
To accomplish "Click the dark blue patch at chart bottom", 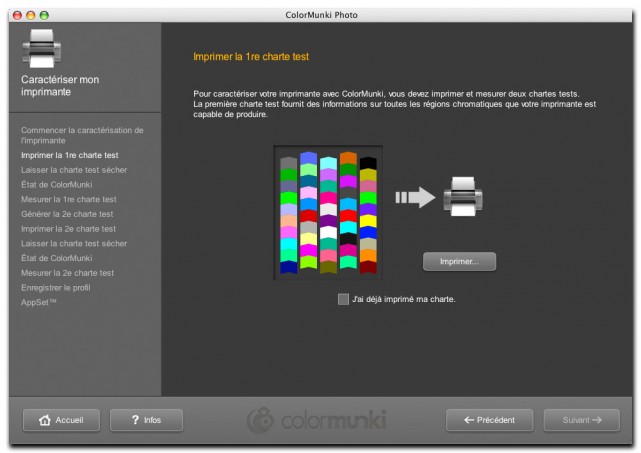I will click(288, 267).
